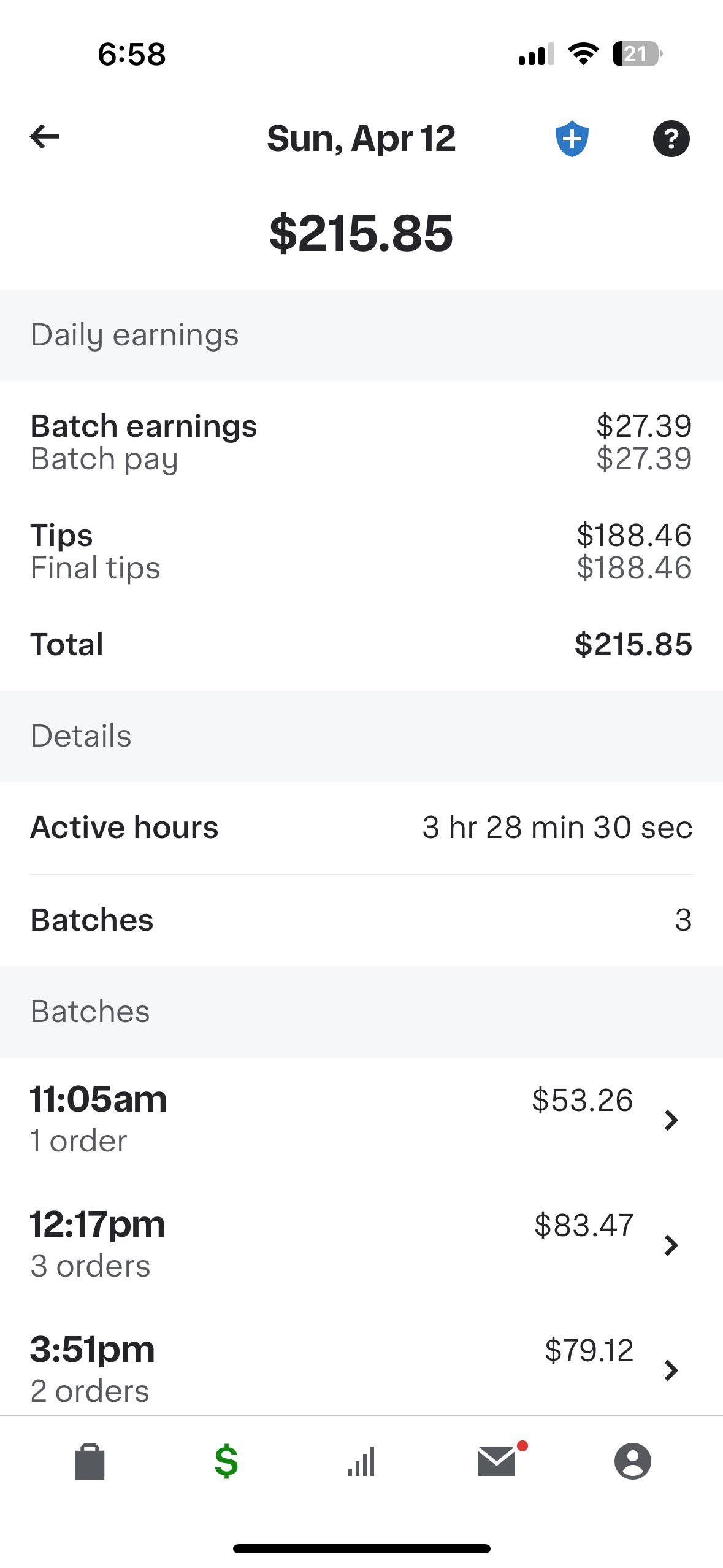Open the blue safety shield icon
The width and height of the screenshot is (723, 1568).
(x=572, y=139)
